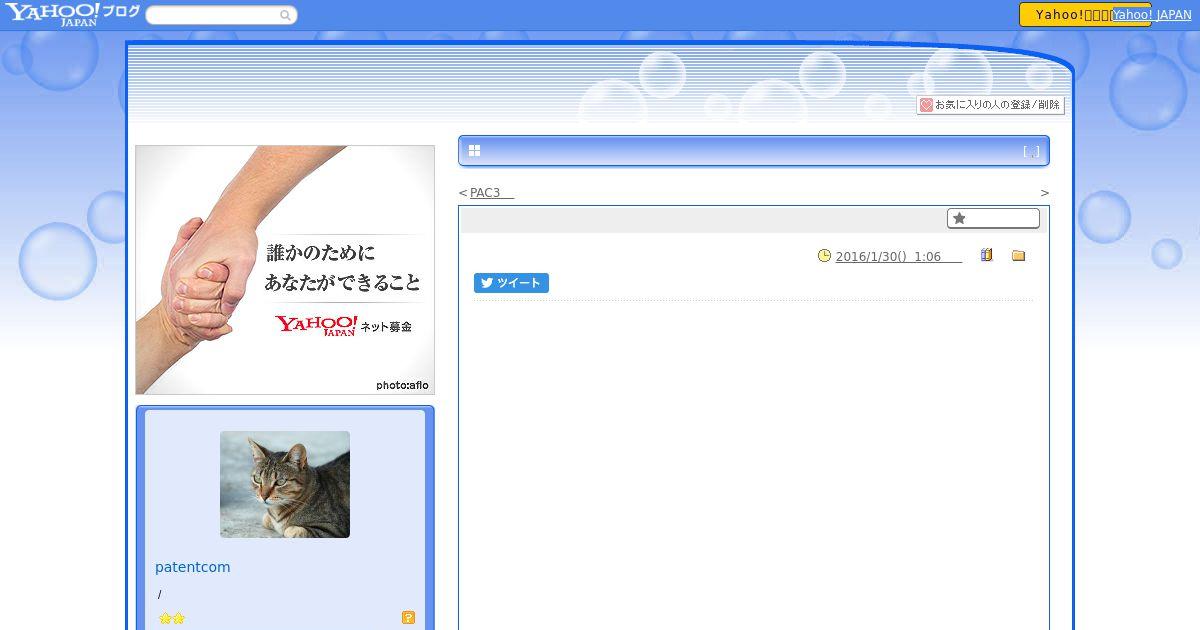Click the orange question mark help icon
This screenshot has width=1200, height=630.
click(408, 618)
